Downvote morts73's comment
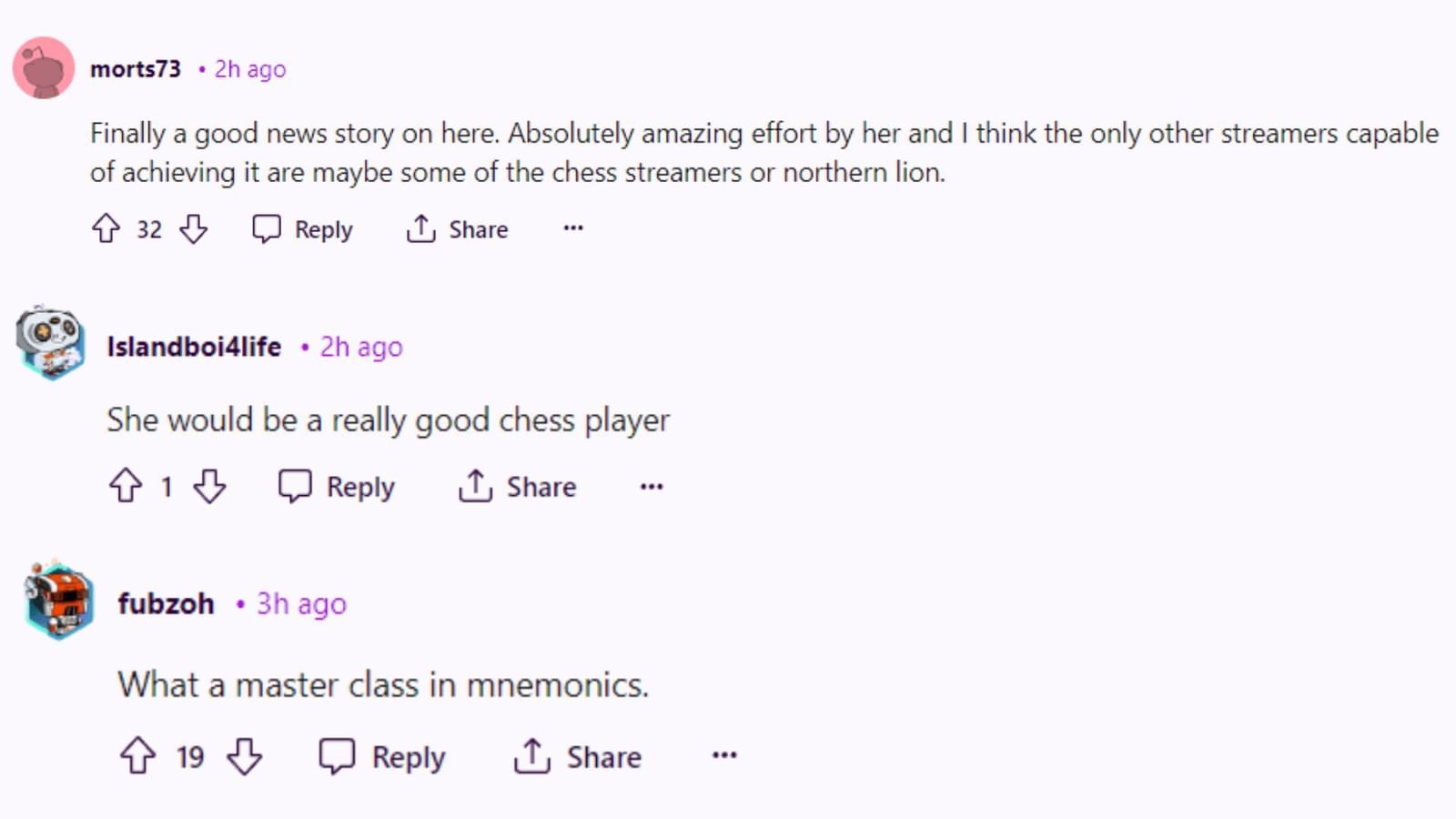The height and width of the screenshot is (819, 1456). [194, 229]
